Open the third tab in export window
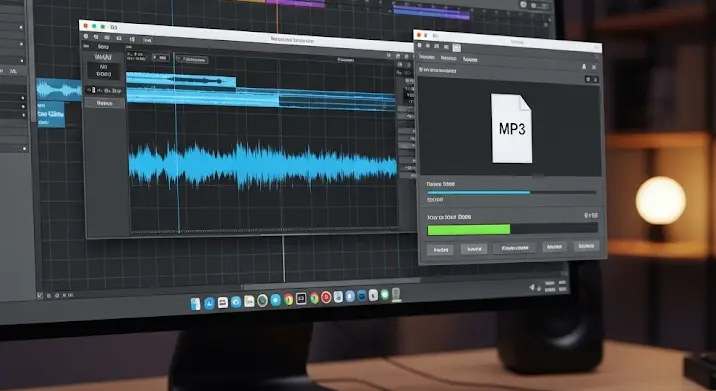This screenshot has width=716, height=391. 470,59
